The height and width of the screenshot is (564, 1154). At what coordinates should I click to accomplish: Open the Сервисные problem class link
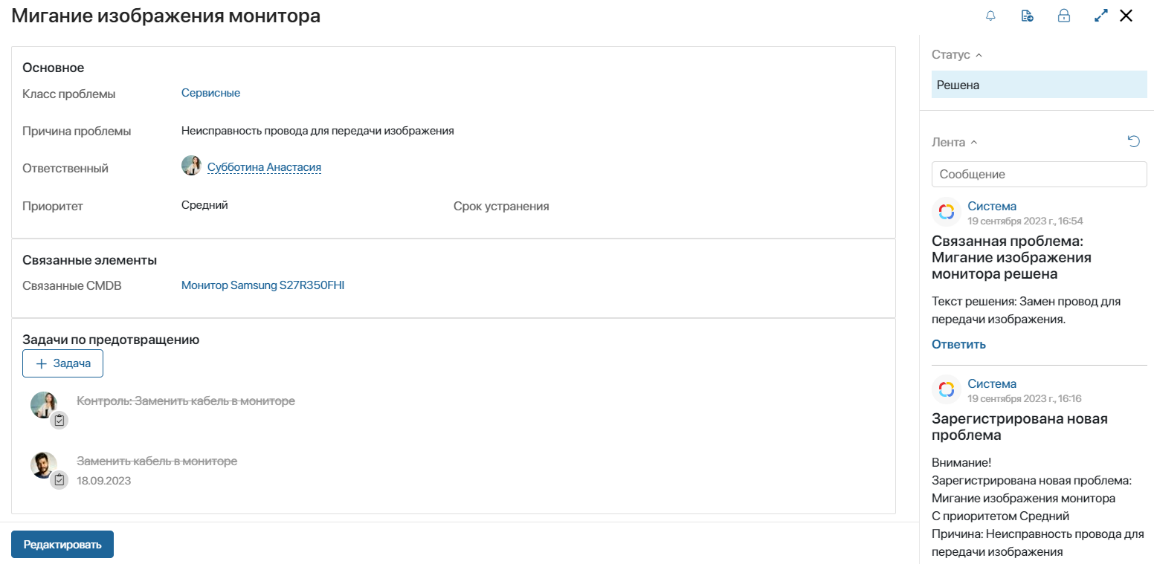pos(210,93)
